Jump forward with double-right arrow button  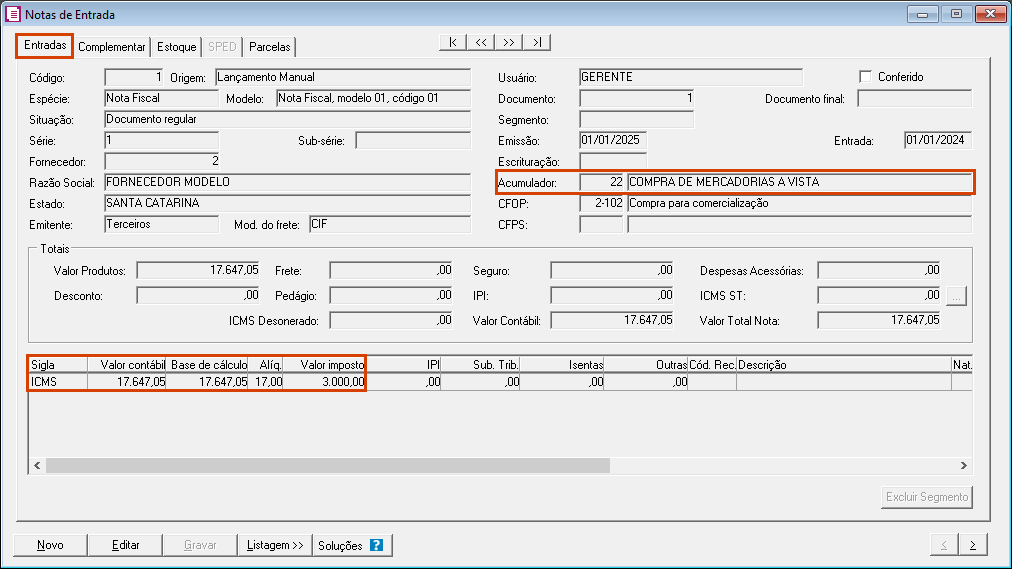click(x=509, y=42)
